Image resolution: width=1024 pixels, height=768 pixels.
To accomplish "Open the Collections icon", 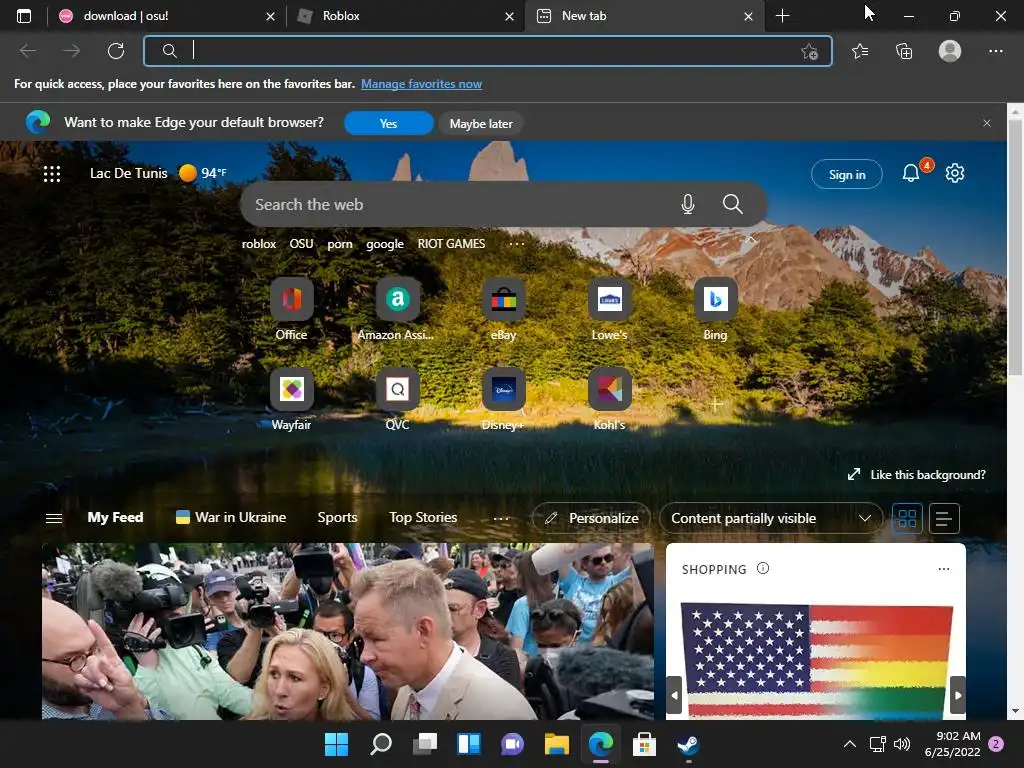I will coord(904,51).
